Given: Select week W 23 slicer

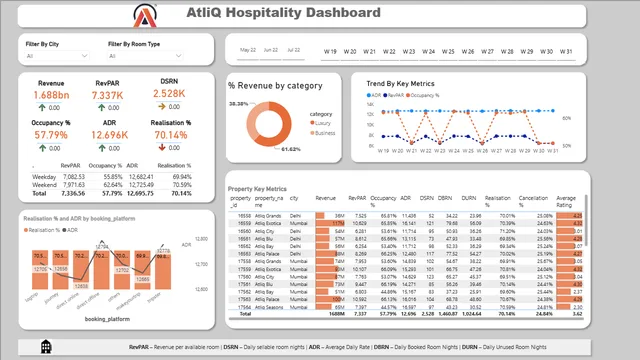Looking at the screenshot, I should click(x=409, y=52).
